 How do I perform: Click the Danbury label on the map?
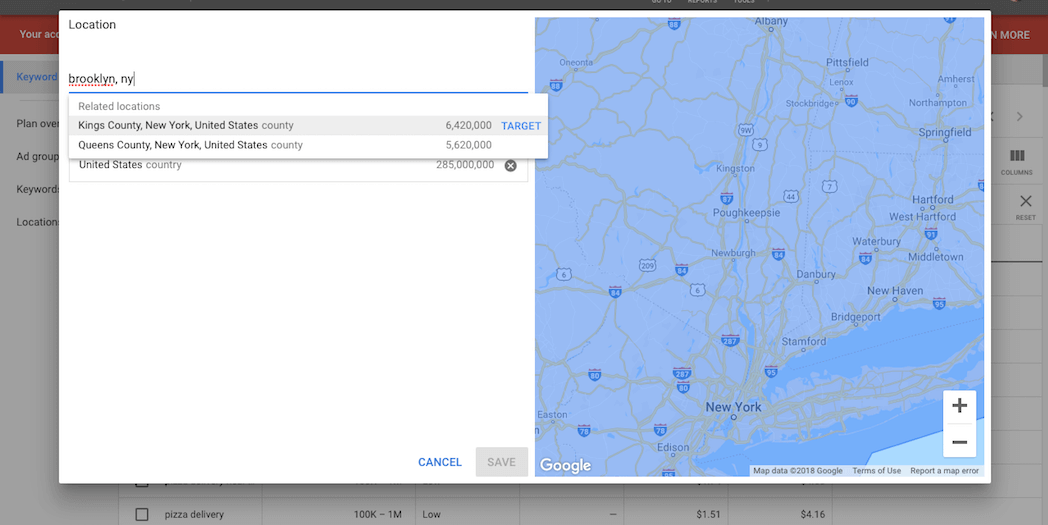(816, 274)
